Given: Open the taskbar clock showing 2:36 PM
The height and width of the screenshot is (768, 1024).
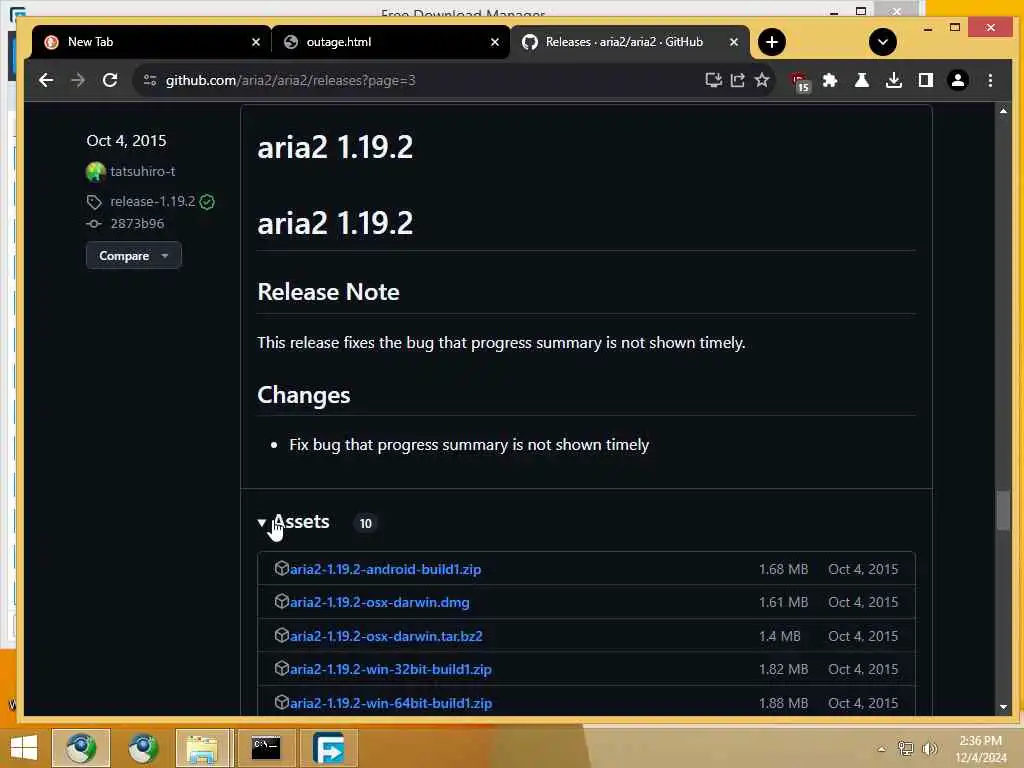Looking at the screenshot, I should (x=980, y=748).
